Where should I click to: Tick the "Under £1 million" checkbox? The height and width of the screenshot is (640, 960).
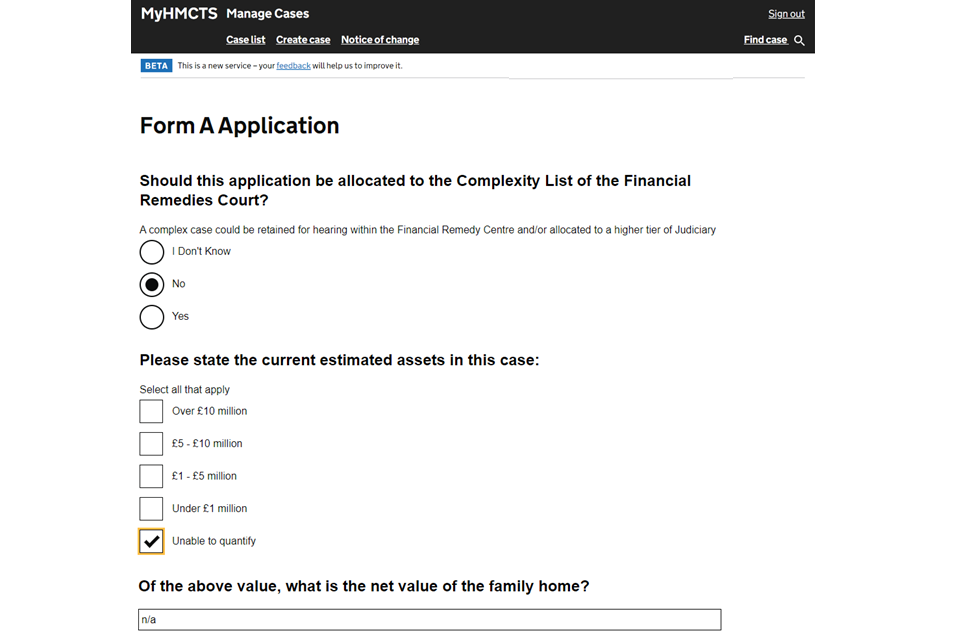(151, 508)
